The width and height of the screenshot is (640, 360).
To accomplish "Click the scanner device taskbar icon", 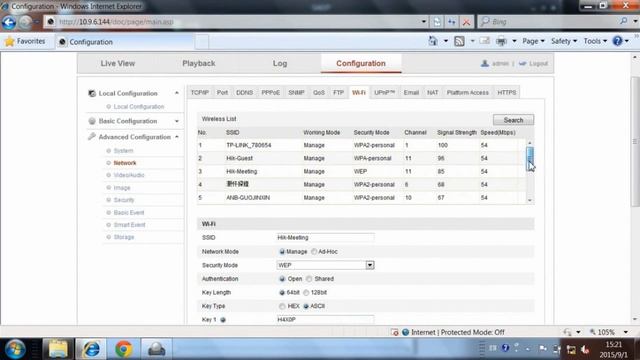I will click(x=156, y=349).
